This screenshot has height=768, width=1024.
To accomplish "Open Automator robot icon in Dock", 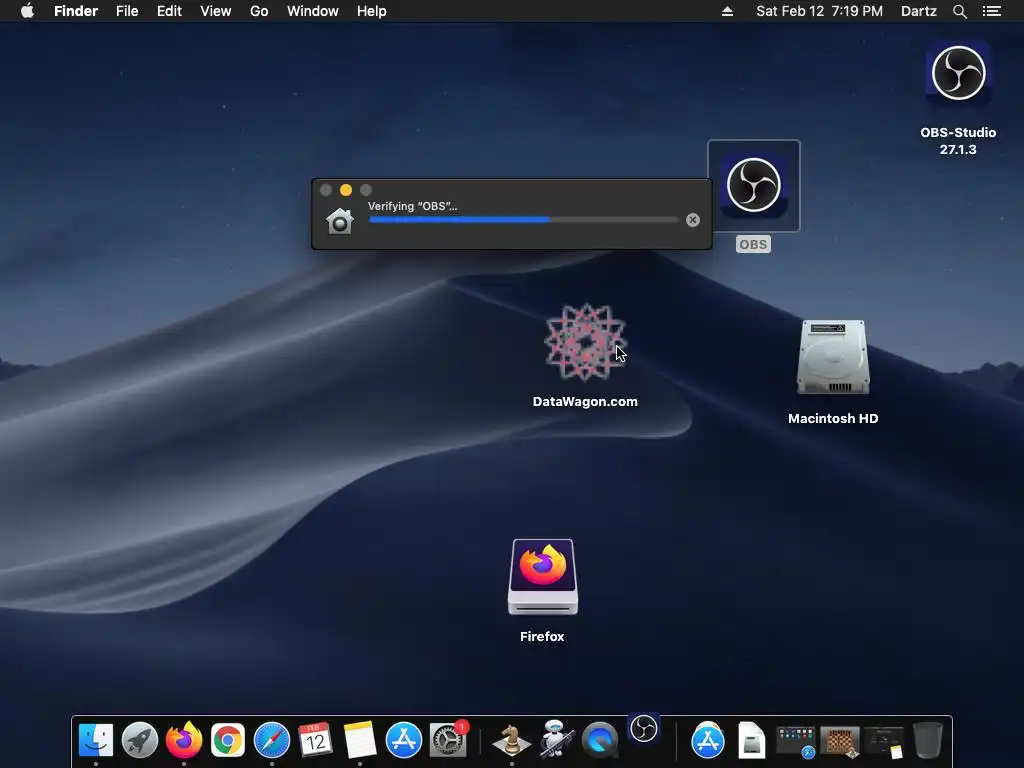I will pyautogui.click(x=556, y=741).
